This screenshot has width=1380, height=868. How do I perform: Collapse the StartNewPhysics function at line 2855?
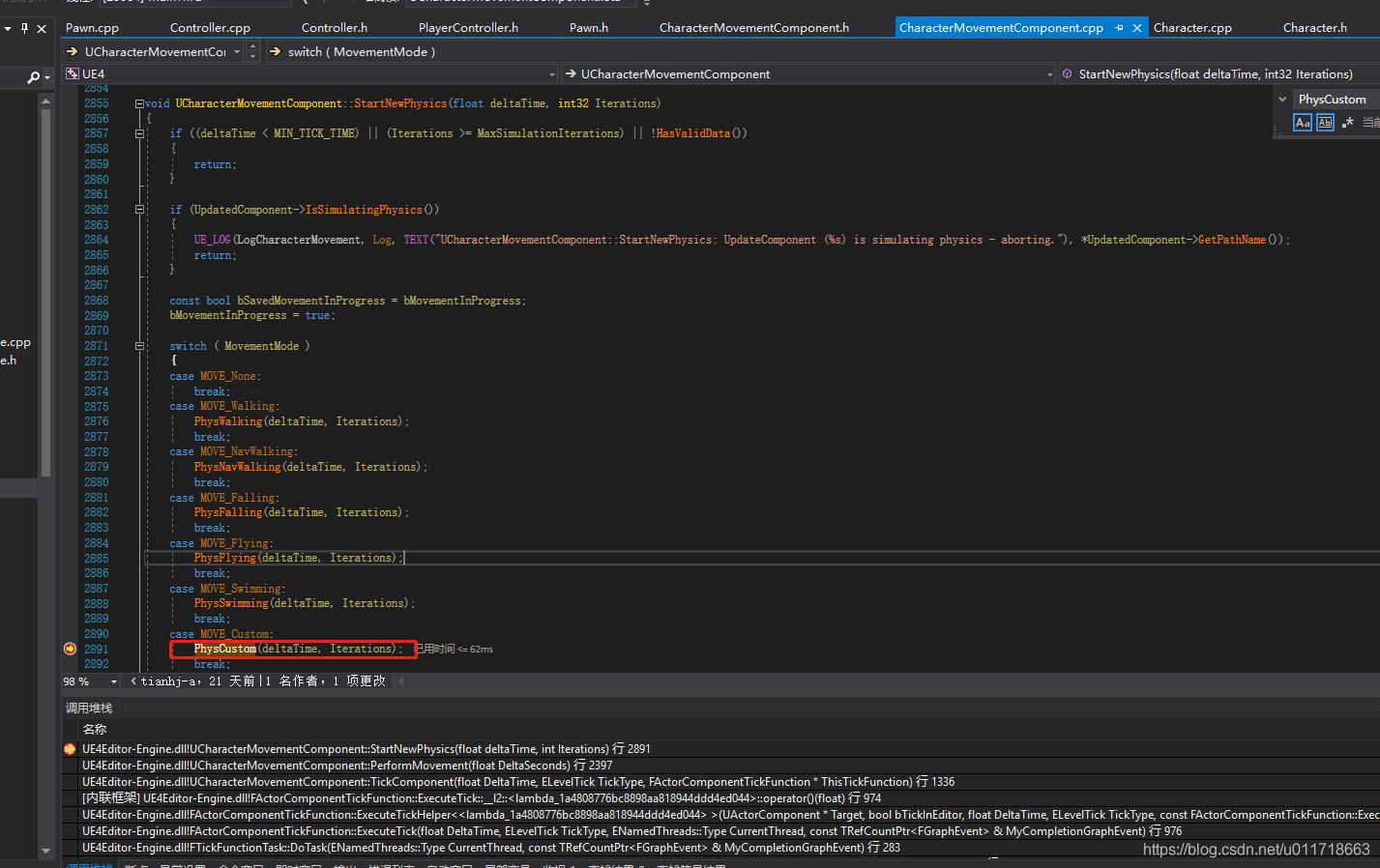pos(139,103)
